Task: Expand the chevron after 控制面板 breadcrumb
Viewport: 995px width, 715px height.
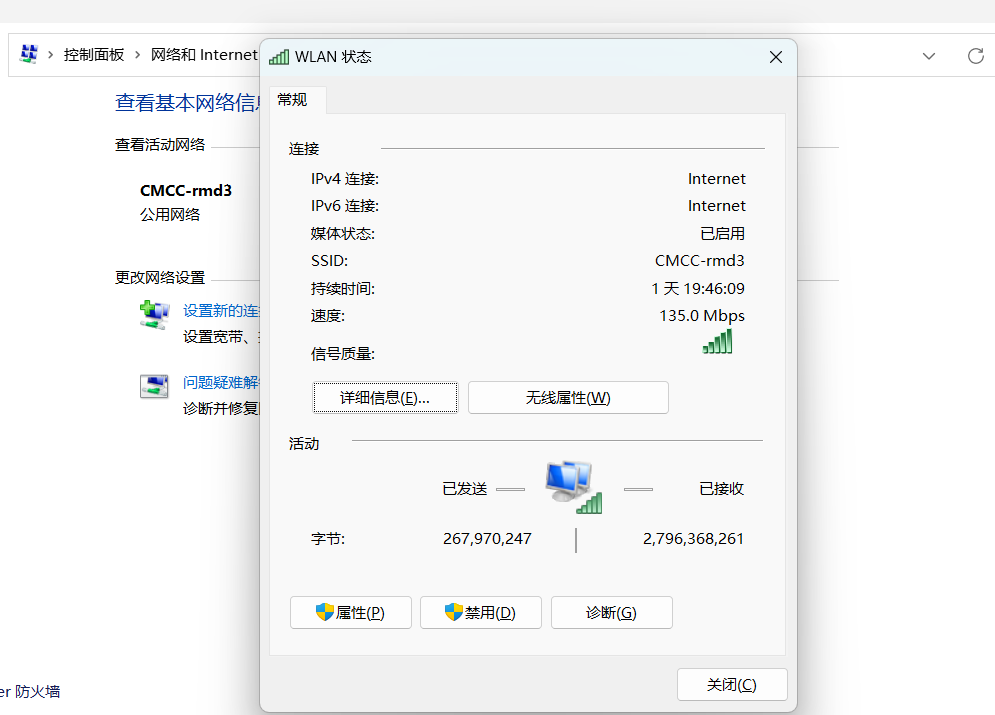Action: 138,55
